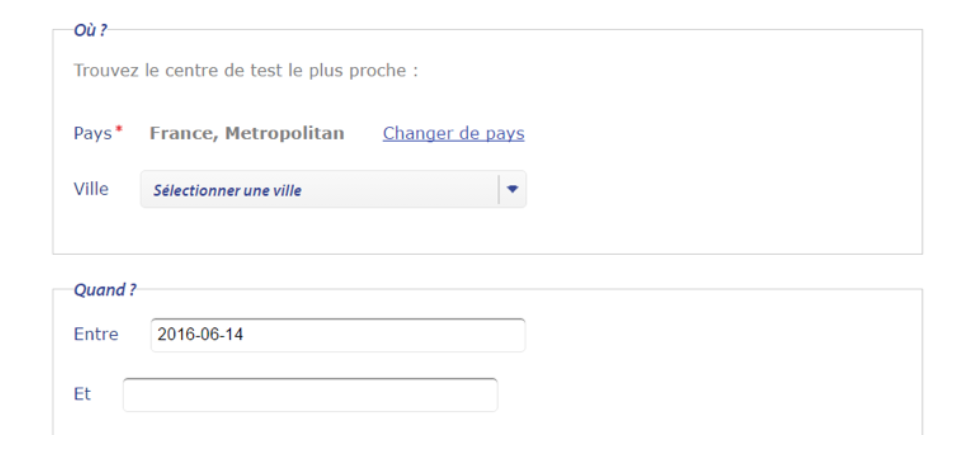This screenshot has height=460, width=958.
Task: Click the word "Metropolitan" in the country name
Action: (293, 133)
